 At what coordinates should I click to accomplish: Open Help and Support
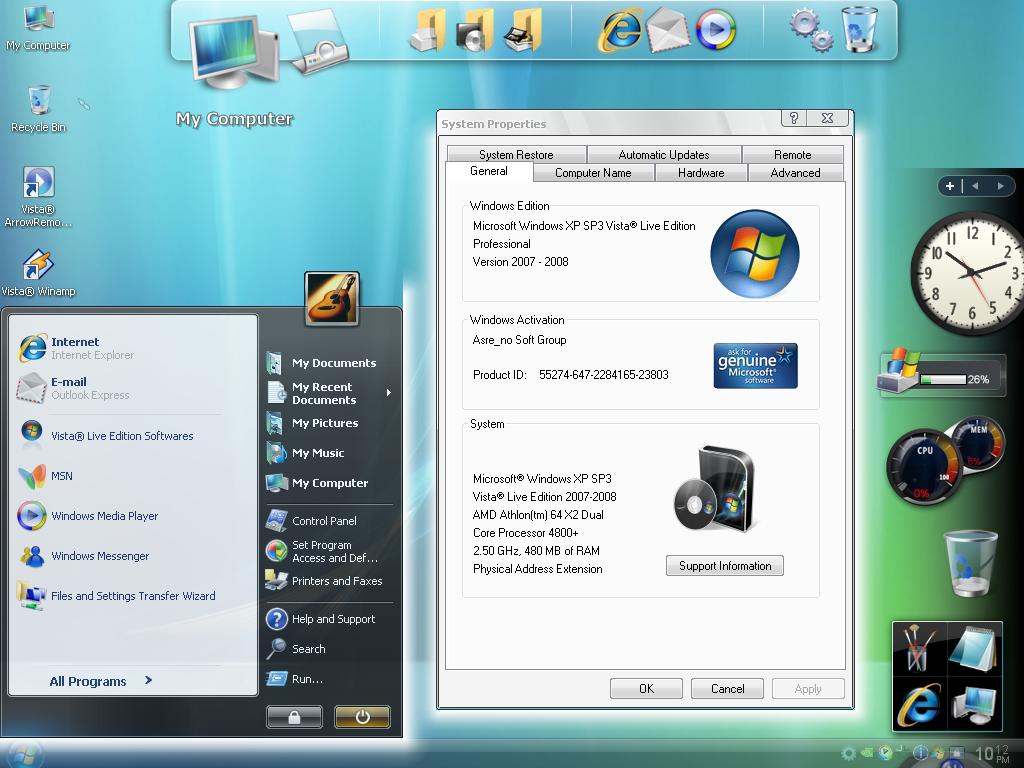pyautogui.click(x=321, y=618)
